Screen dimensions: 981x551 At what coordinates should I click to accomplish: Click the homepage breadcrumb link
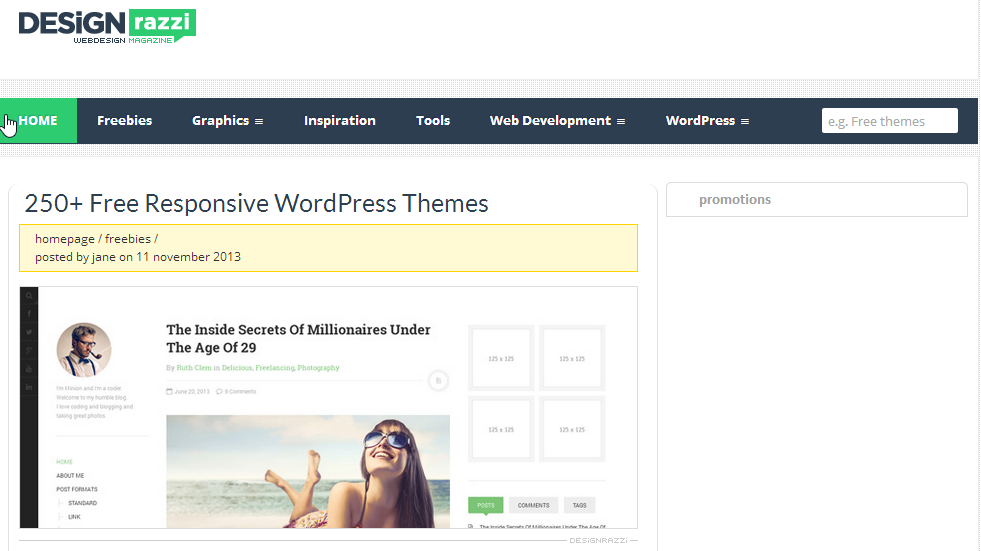point(64,239)
